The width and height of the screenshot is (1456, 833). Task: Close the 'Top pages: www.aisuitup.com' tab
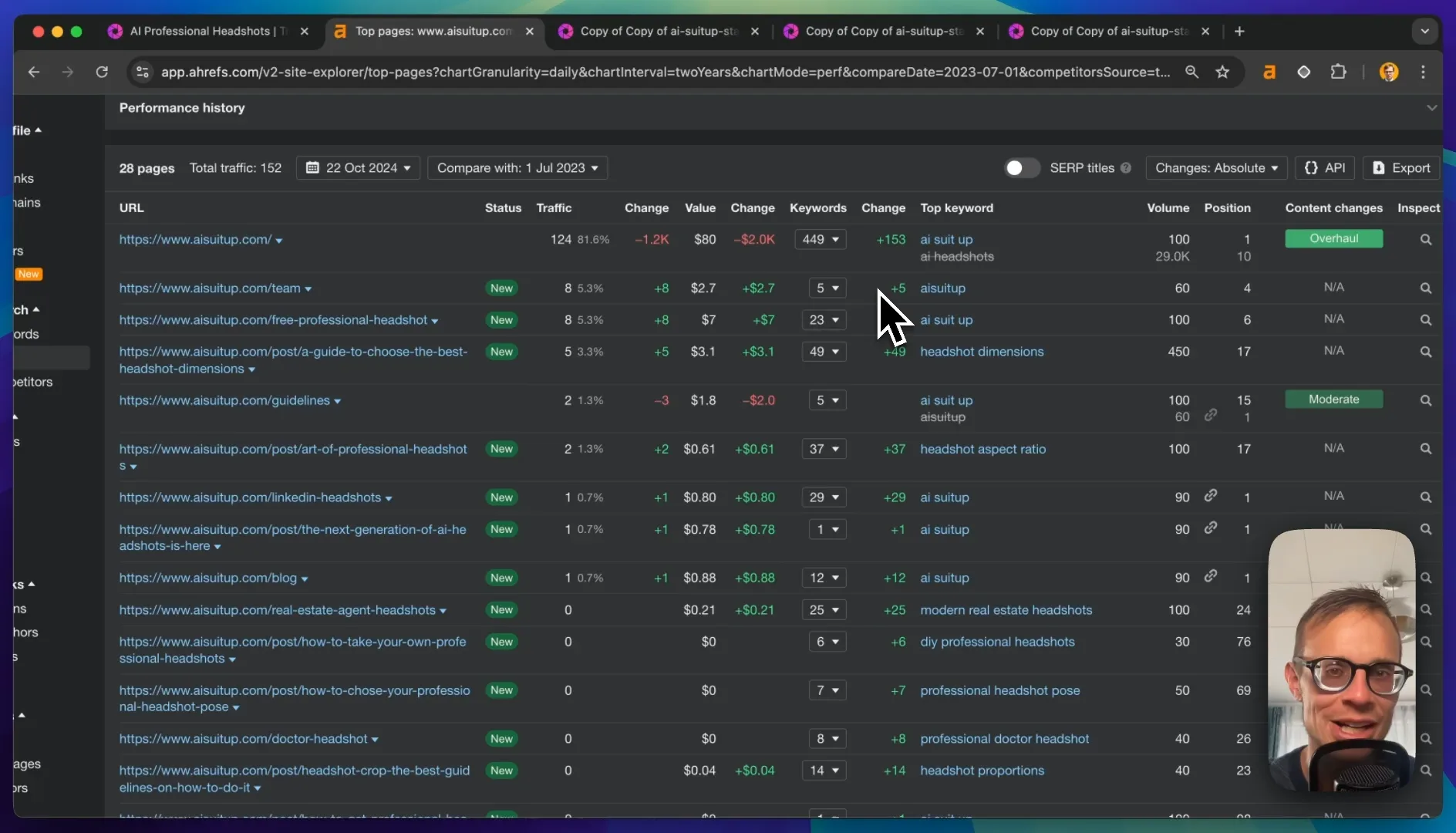pos(529,32)
